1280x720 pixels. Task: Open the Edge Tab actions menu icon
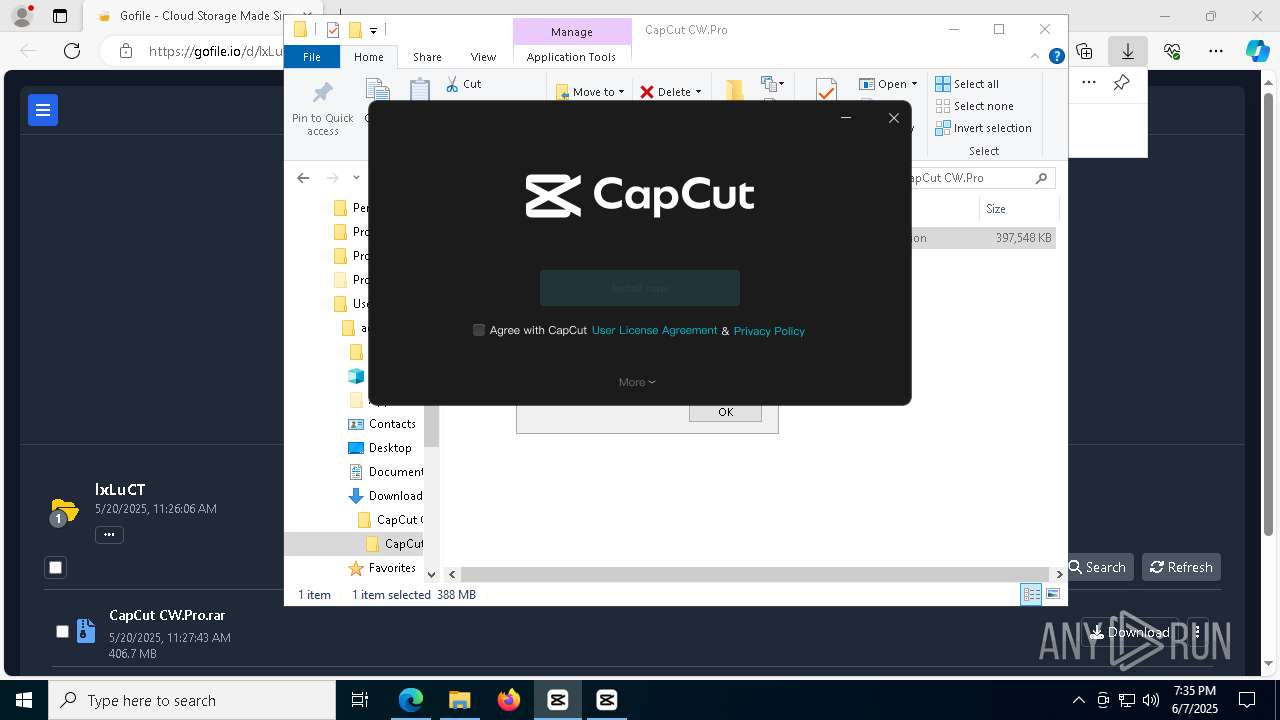(x=60, y=16)
